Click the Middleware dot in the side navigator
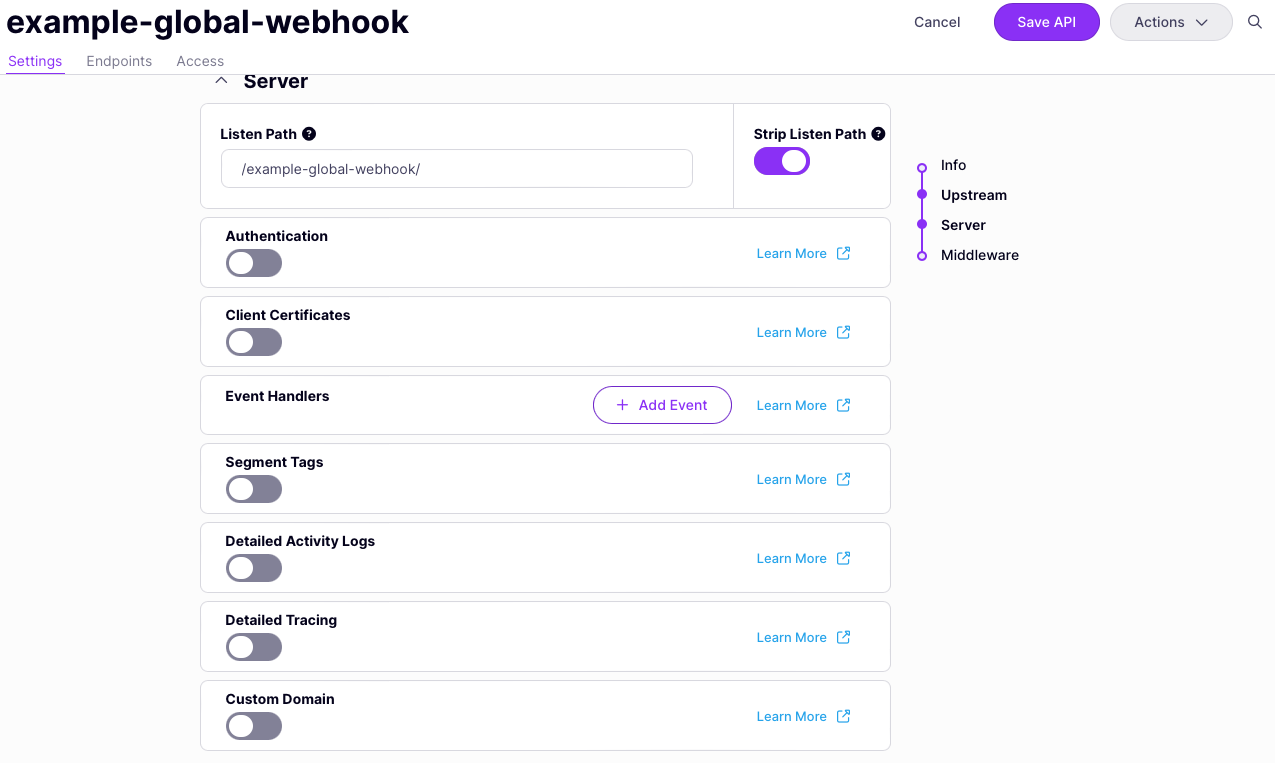Screen dimensions: 1275x763 921,255
